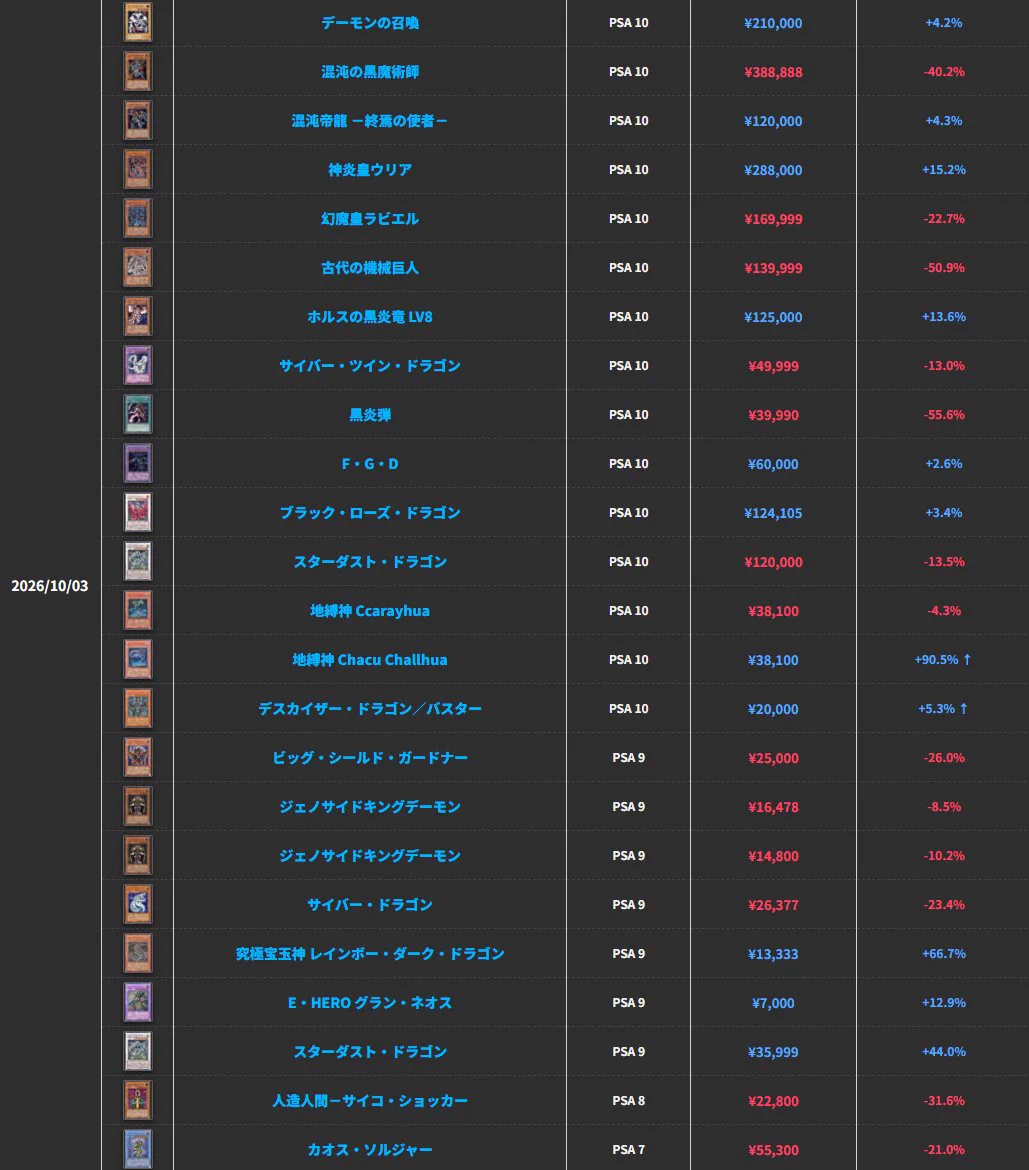Open デスカイザー・ドラゴン／バスター link
The image size is (1029, 1170).
tap(369, 709)
